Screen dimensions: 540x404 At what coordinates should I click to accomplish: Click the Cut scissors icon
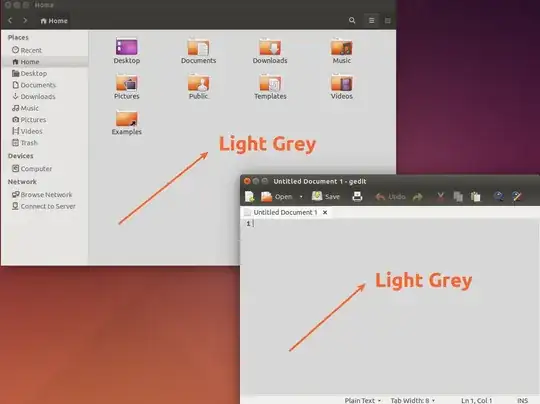coord(440,197)
